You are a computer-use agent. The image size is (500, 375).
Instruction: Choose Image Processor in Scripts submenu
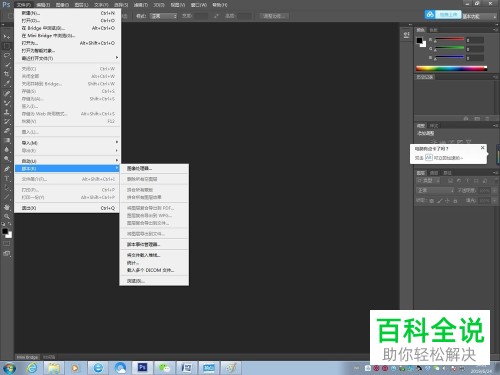coord(154,169)
